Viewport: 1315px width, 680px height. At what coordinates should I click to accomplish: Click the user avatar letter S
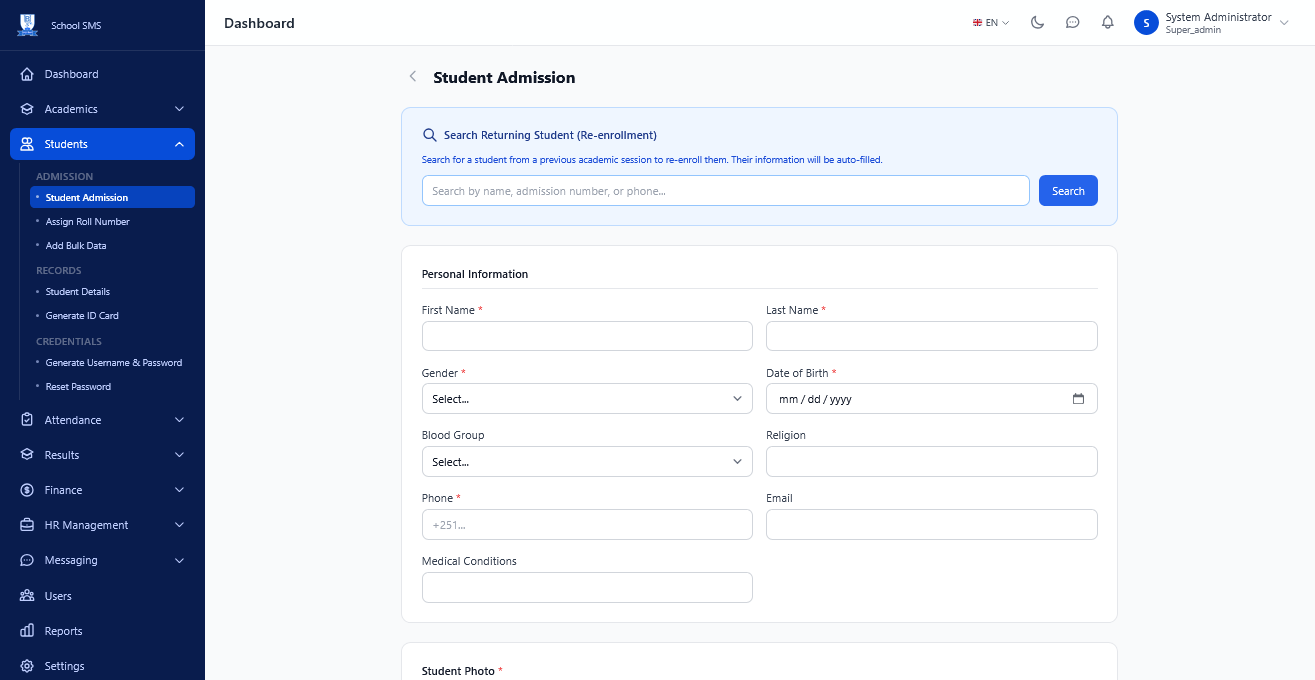point(1146,22)
